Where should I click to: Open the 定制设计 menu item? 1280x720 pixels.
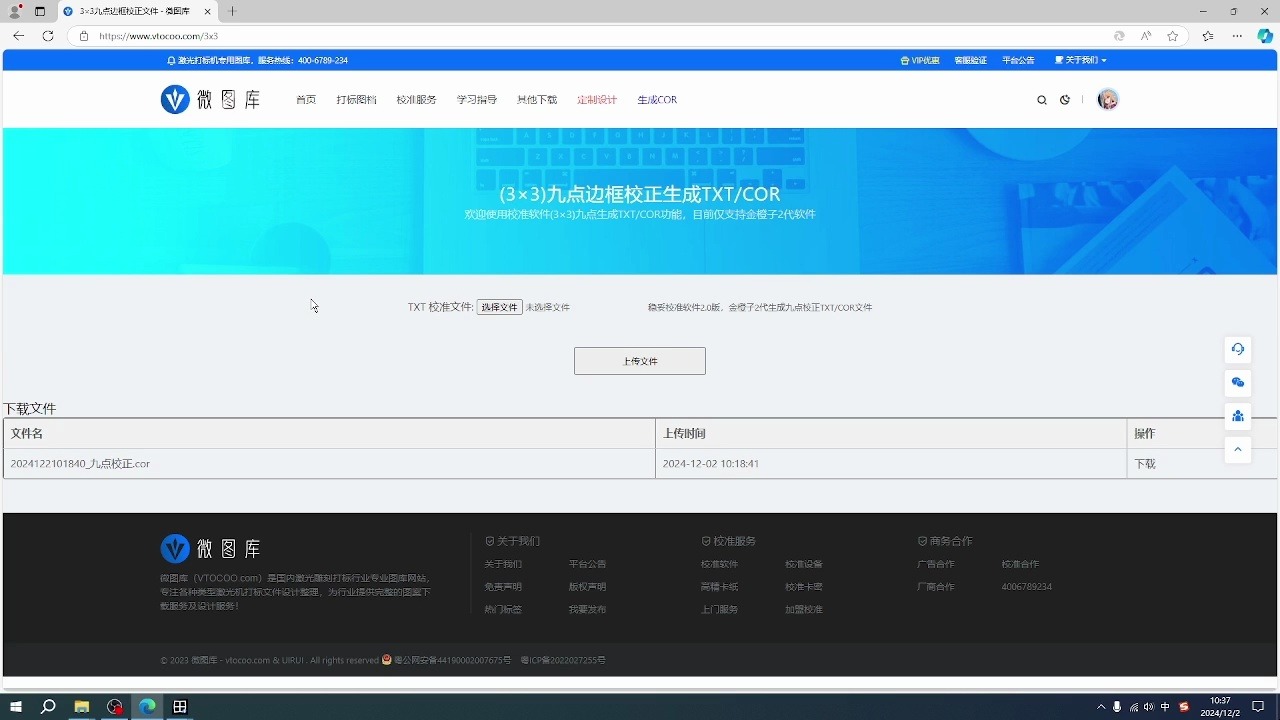(597, 100)
